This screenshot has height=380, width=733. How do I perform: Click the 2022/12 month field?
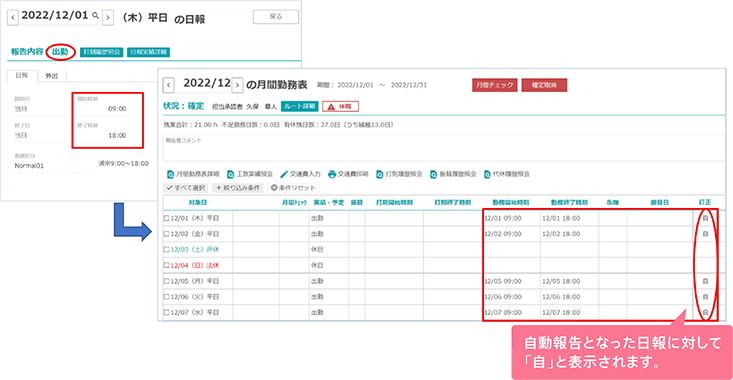207,83
